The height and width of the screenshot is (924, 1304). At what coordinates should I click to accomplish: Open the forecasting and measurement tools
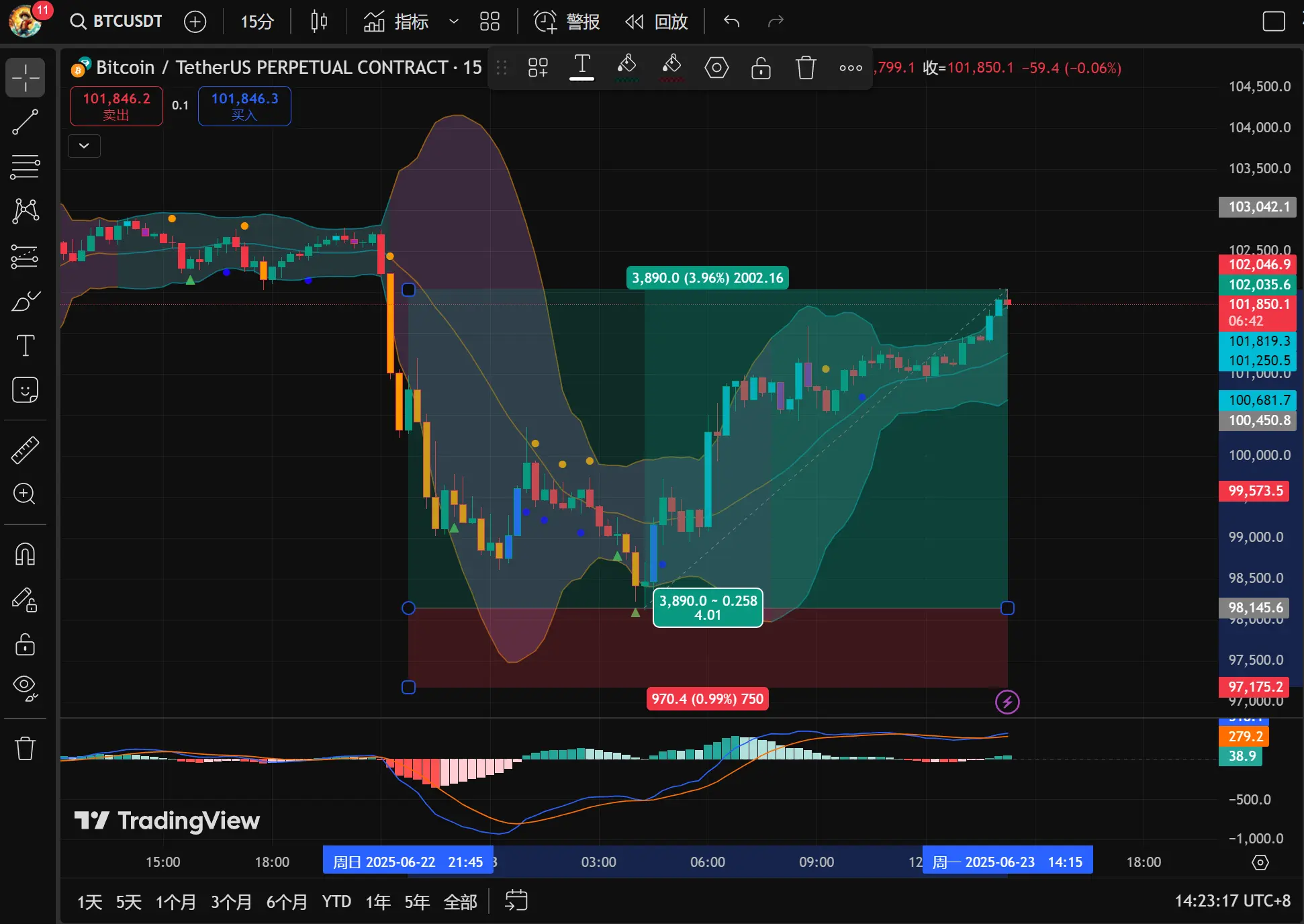coord(26,257)
